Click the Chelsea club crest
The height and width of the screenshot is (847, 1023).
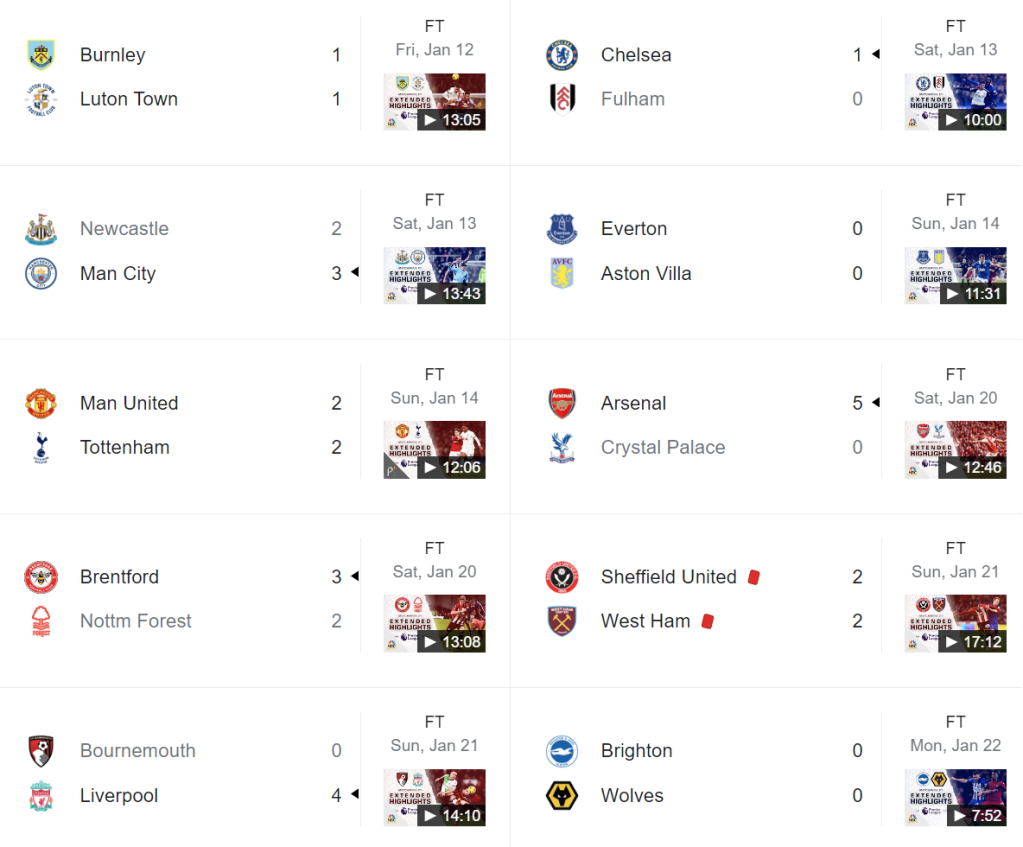(x=562, y=55)
